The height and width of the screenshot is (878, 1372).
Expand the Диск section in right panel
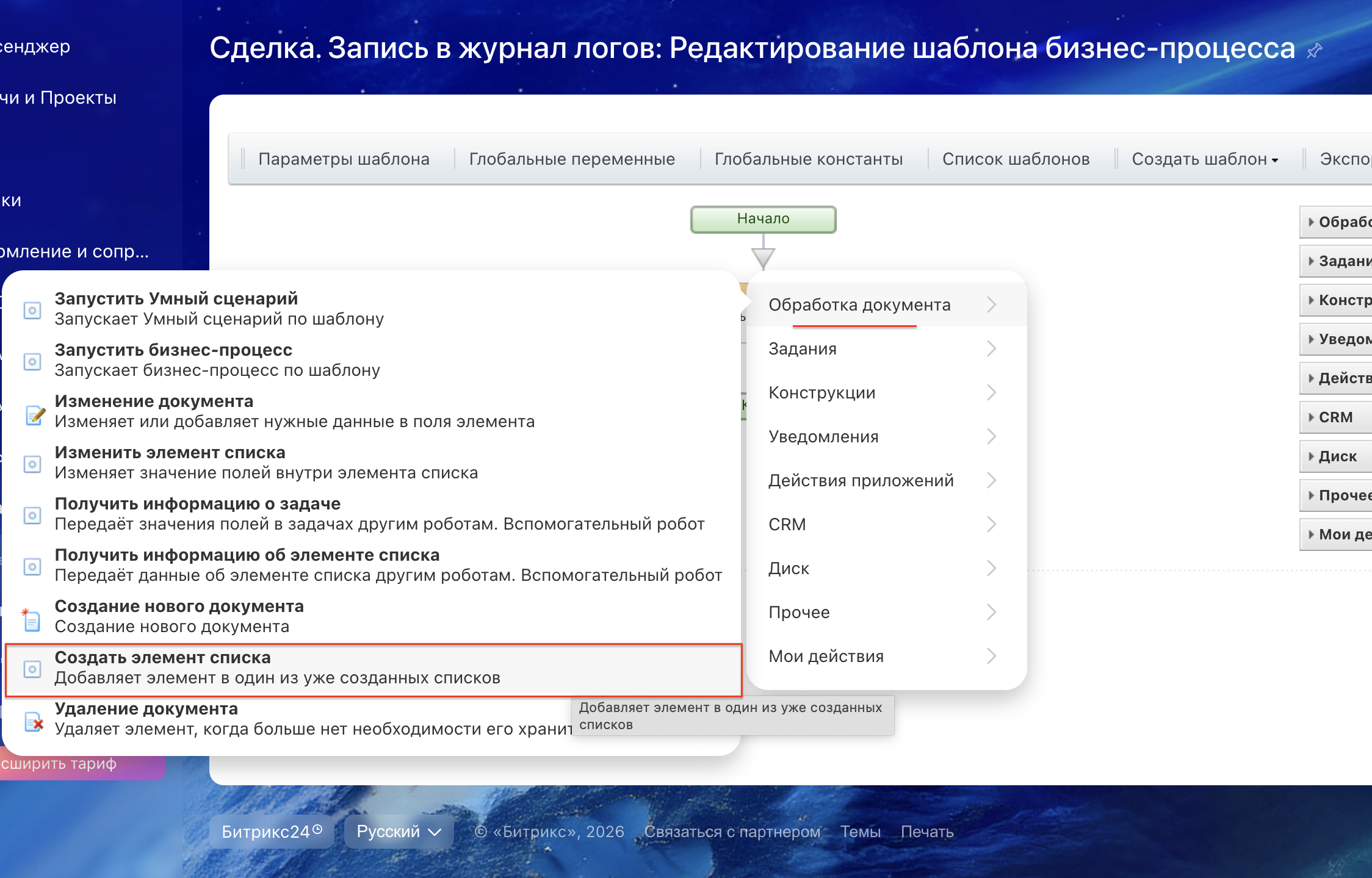(1337, 456)
